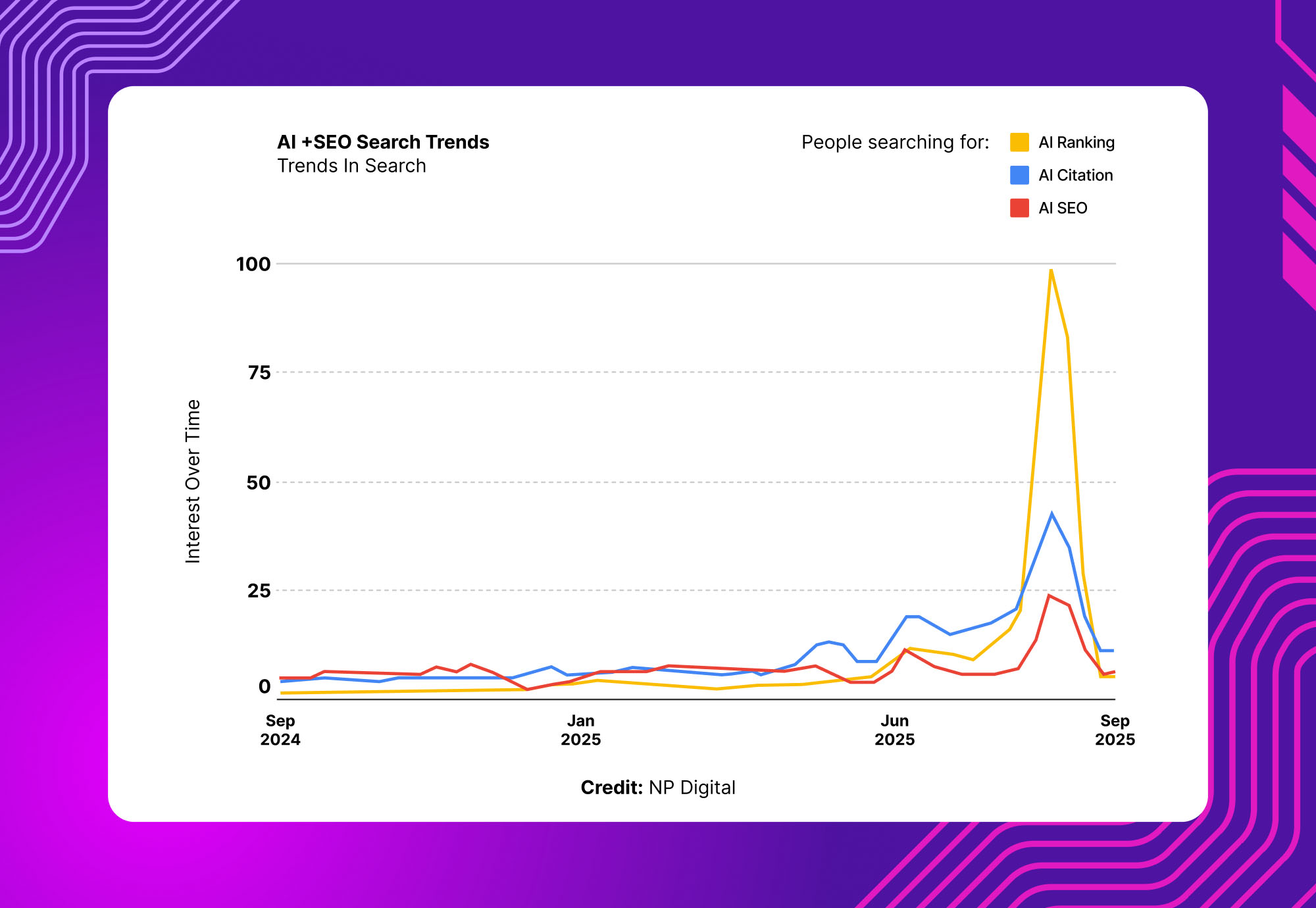Click the Sep 2025 x-axis label
The image size is (1316, 908).
1115,730
